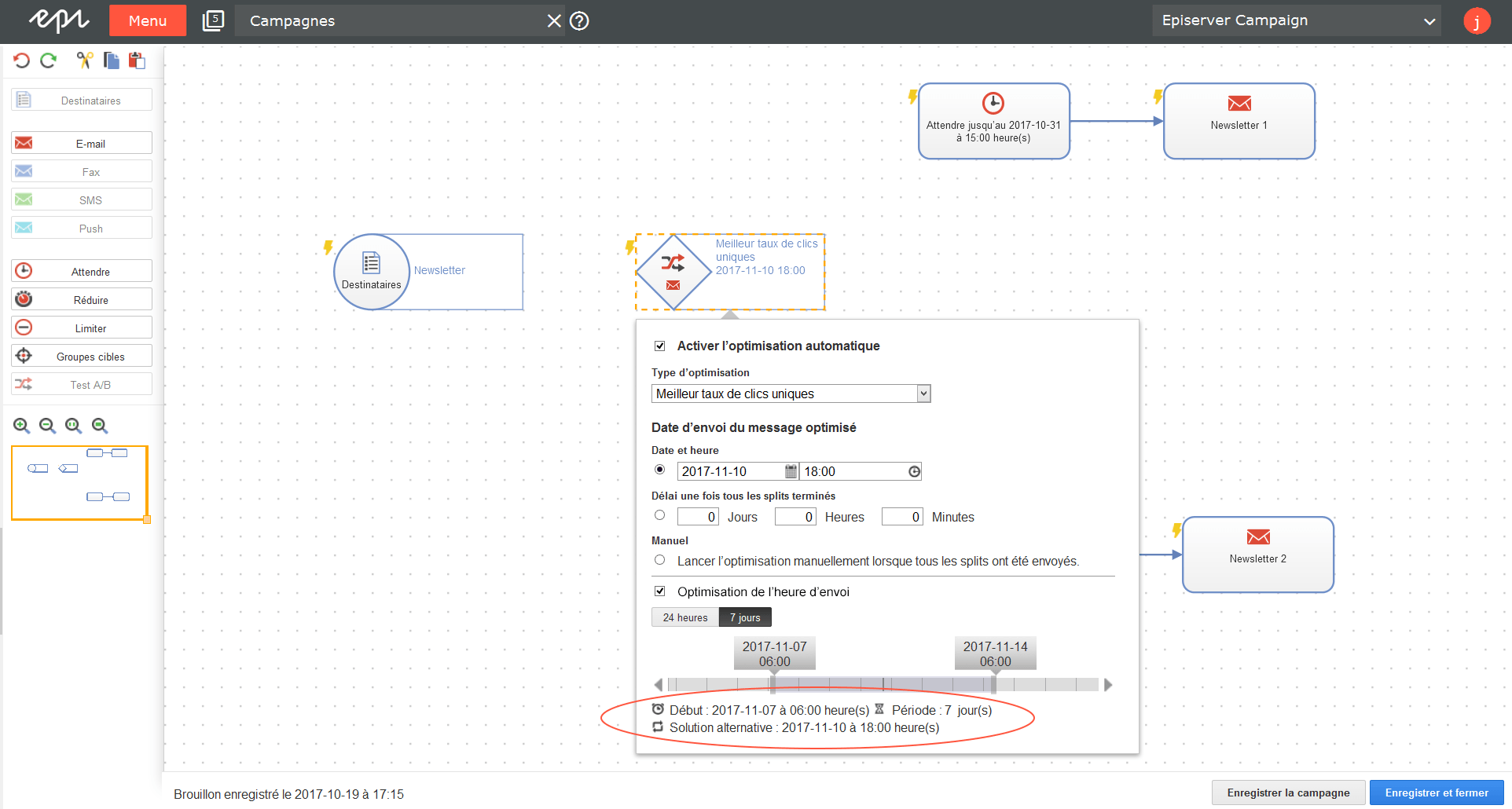Viewport: 1512px width, 809px height.
Task: Select the Date et heure radio button
Action: [660, 470]
